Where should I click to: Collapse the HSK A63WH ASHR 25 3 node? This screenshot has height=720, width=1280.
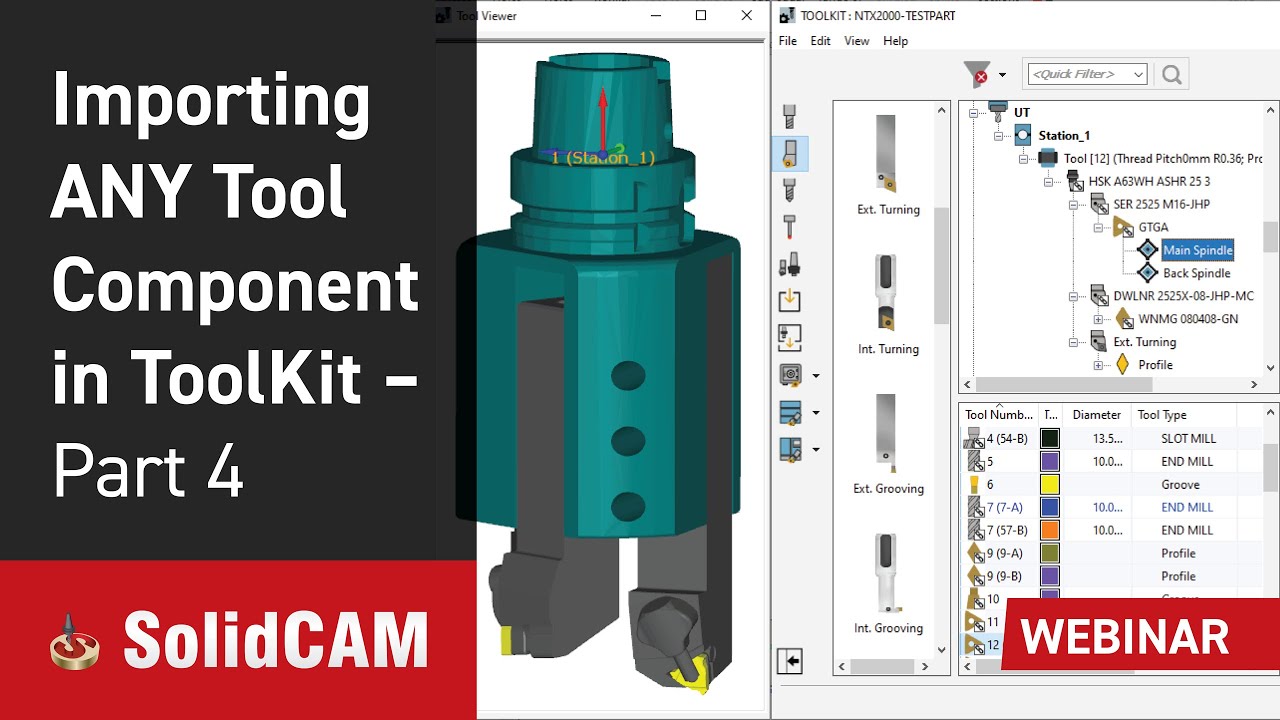pos(1048,181)
